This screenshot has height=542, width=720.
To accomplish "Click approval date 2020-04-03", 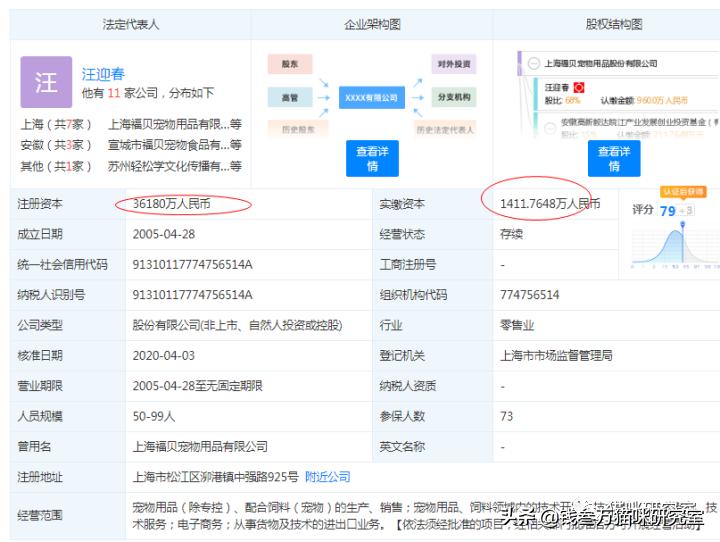I will 163,356.
